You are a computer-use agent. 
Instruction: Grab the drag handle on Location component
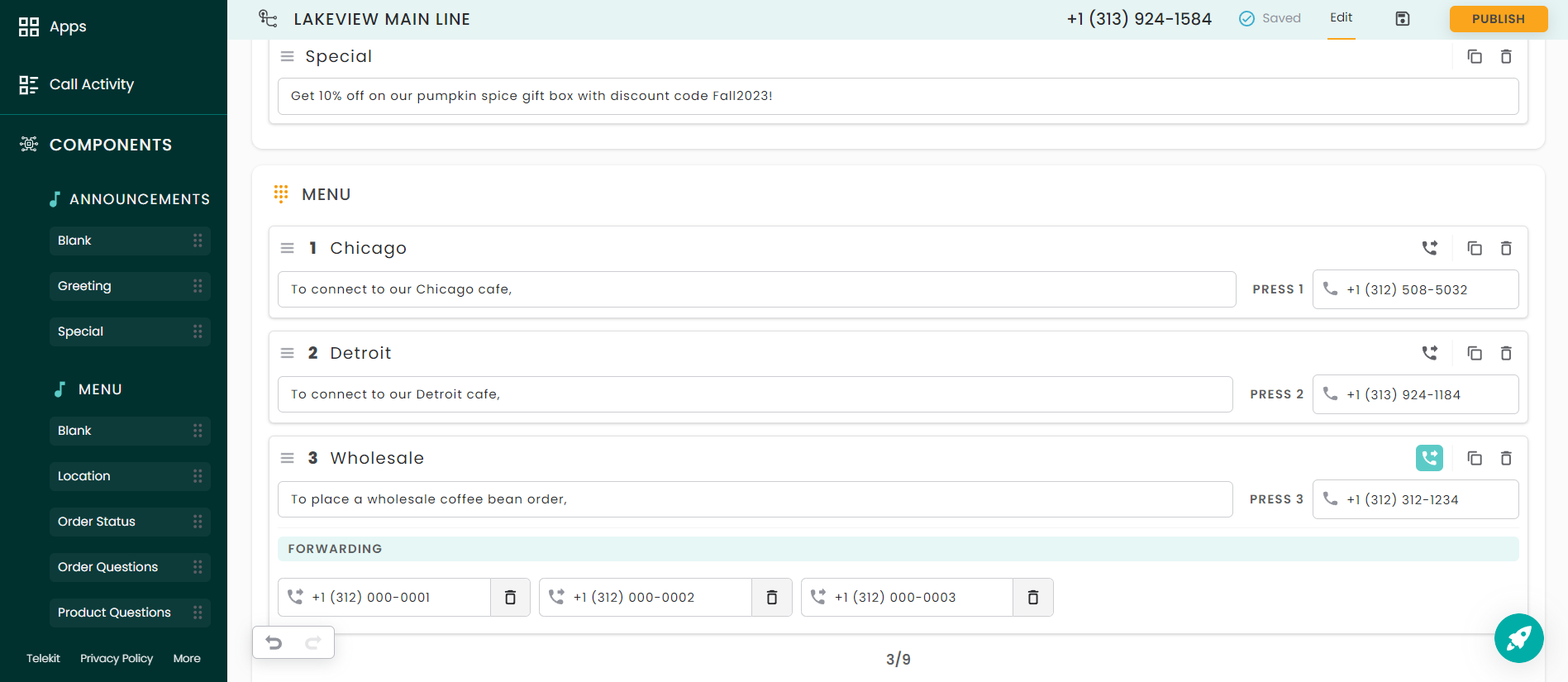pos(198,476)
